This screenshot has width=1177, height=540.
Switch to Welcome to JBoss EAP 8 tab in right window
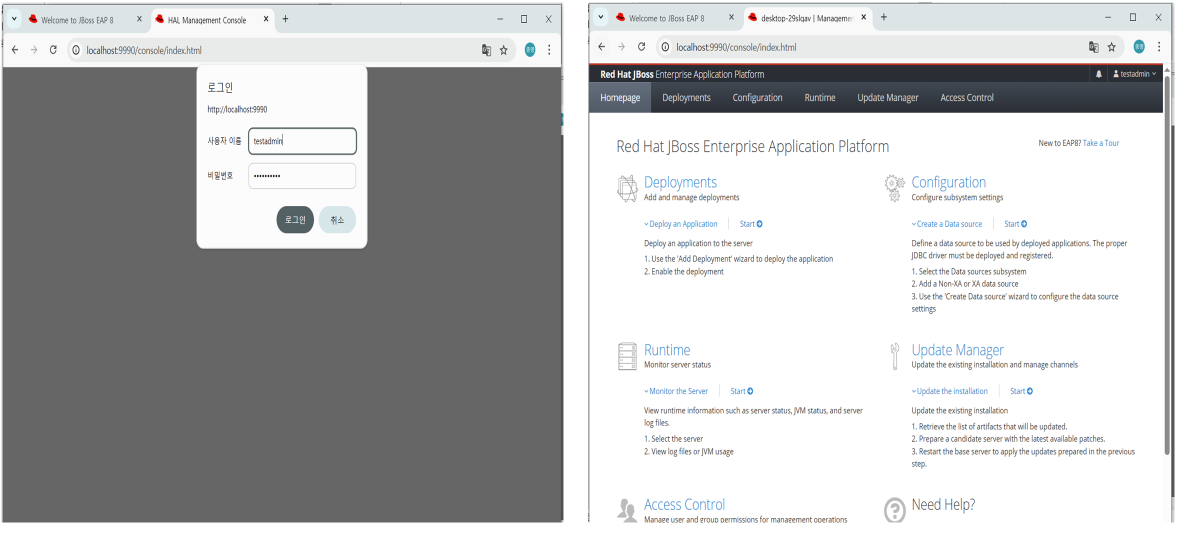(x=667, y=17)
